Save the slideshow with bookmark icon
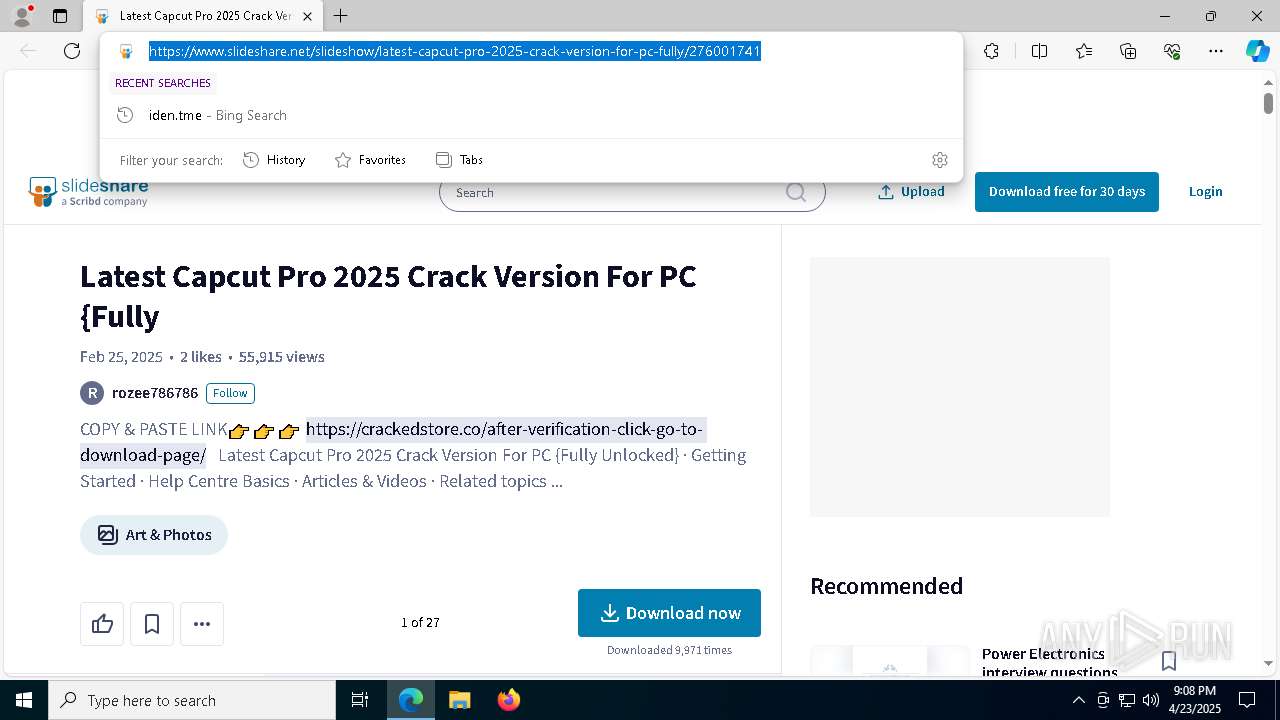The height and width of the screenshot is (720, 1280). tap(152, 624)
